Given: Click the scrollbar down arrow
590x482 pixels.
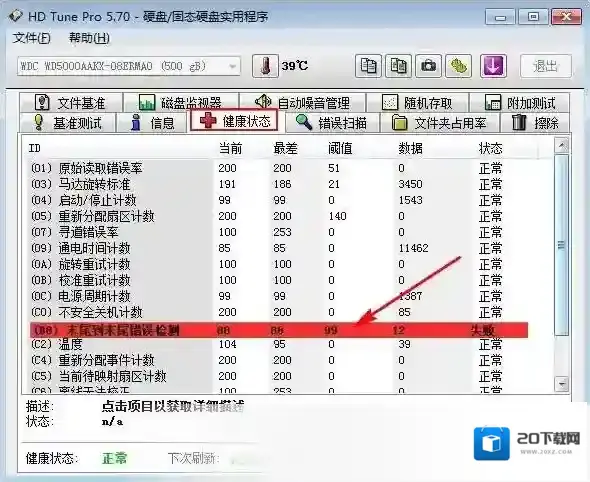Looking at the screenshot, I should 562,384.
